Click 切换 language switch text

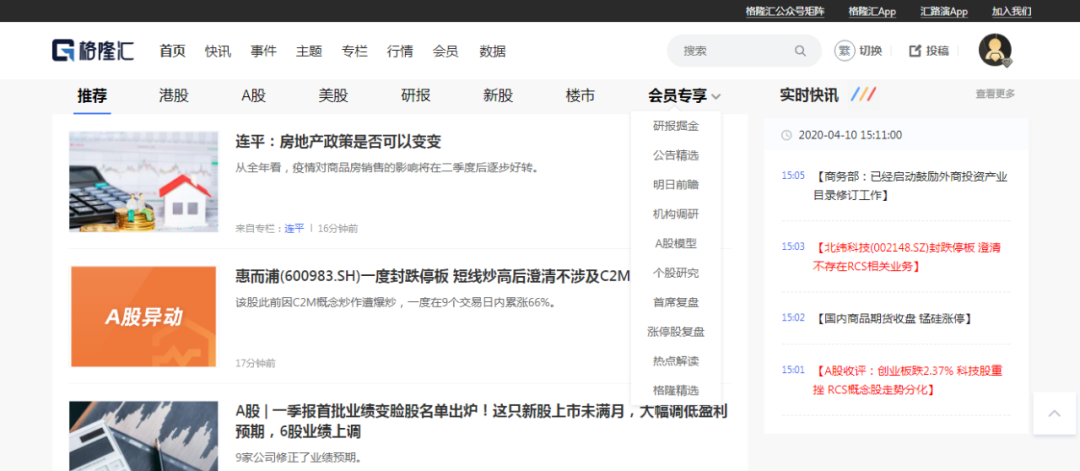[870, 50]
